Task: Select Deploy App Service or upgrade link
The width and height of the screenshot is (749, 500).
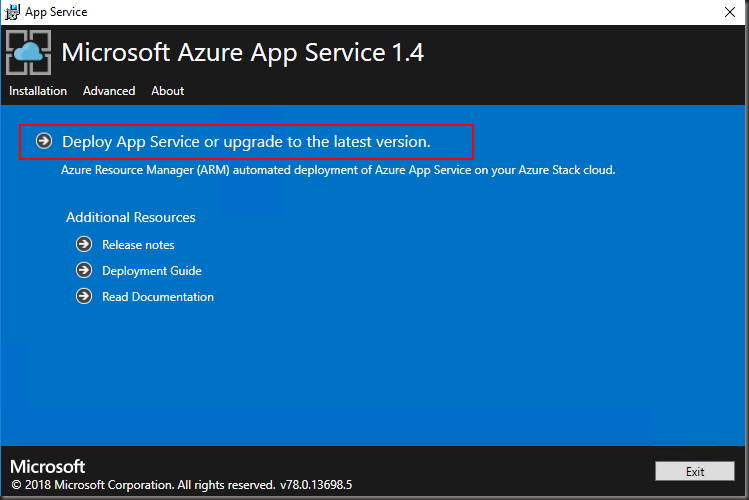Action: (246, 142)
